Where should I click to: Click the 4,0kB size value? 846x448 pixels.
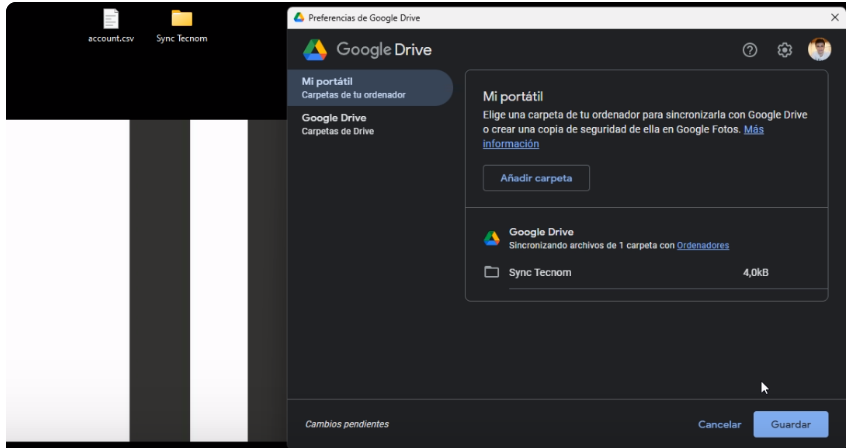(x=755, y=273)
